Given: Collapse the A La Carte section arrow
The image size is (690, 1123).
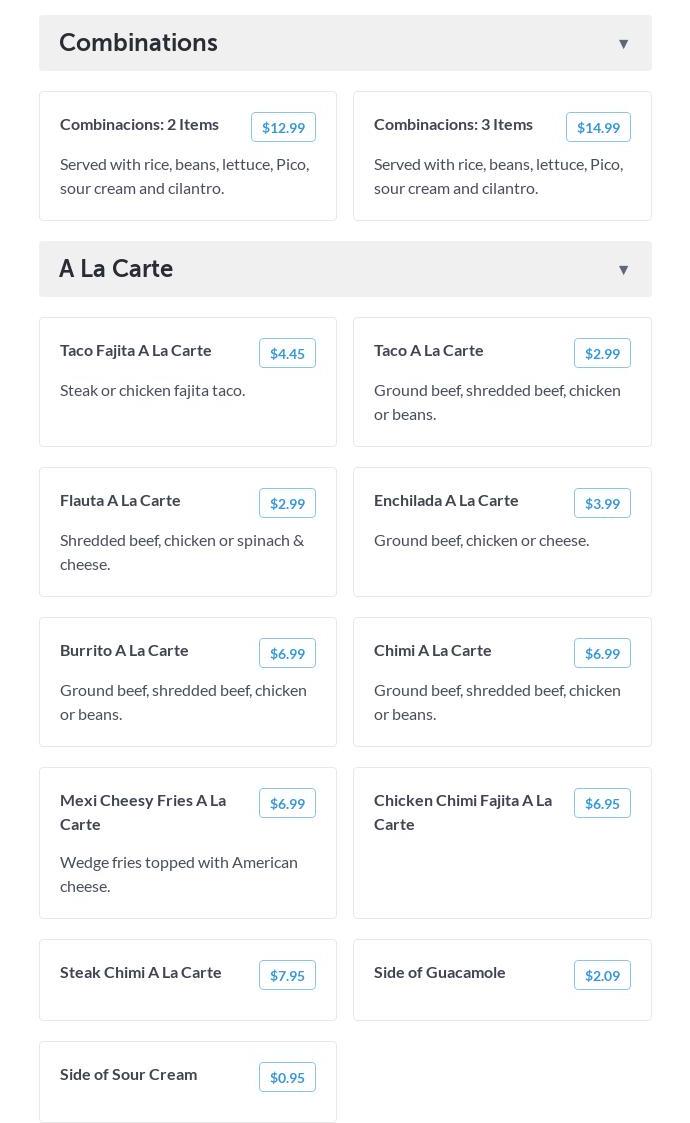Looking at the screenshot, I should pyautogui.click(x=623, y=270).
